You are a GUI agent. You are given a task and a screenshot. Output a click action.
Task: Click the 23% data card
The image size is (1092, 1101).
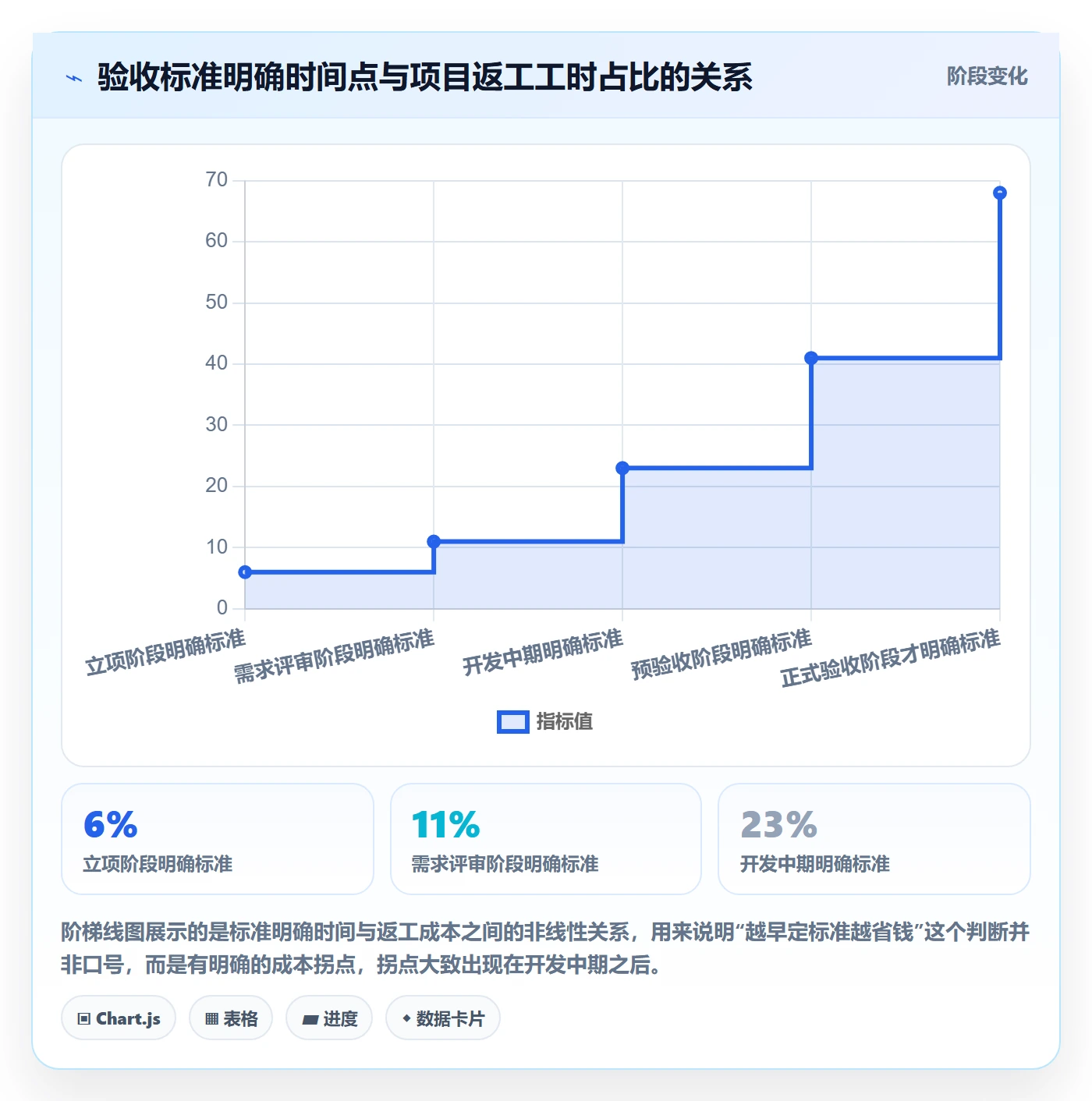874,839
